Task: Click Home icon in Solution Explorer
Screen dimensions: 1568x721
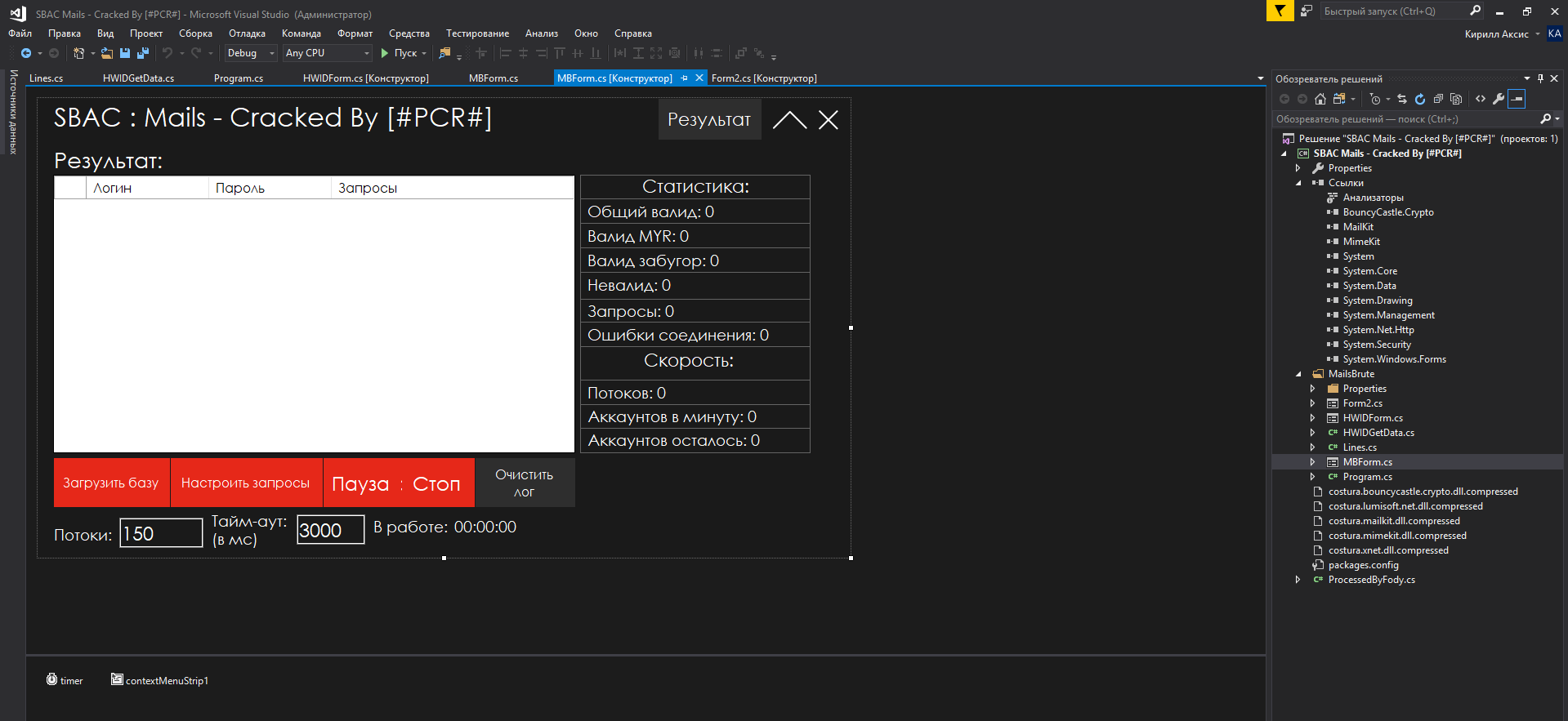Action: pos(1320,99)
